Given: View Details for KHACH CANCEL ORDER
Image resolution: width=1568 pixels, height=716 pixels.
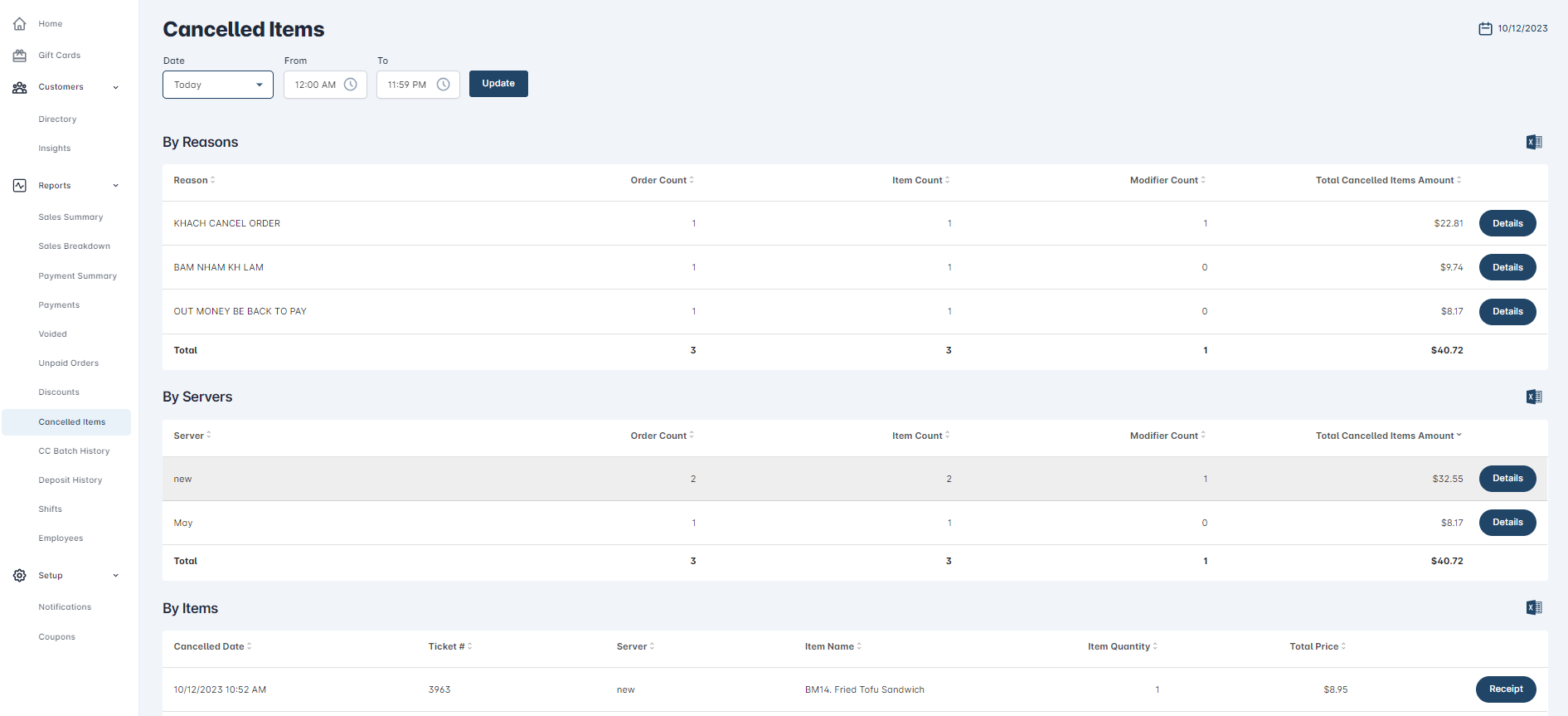Looking at the screenshot, I should 1507,223.
